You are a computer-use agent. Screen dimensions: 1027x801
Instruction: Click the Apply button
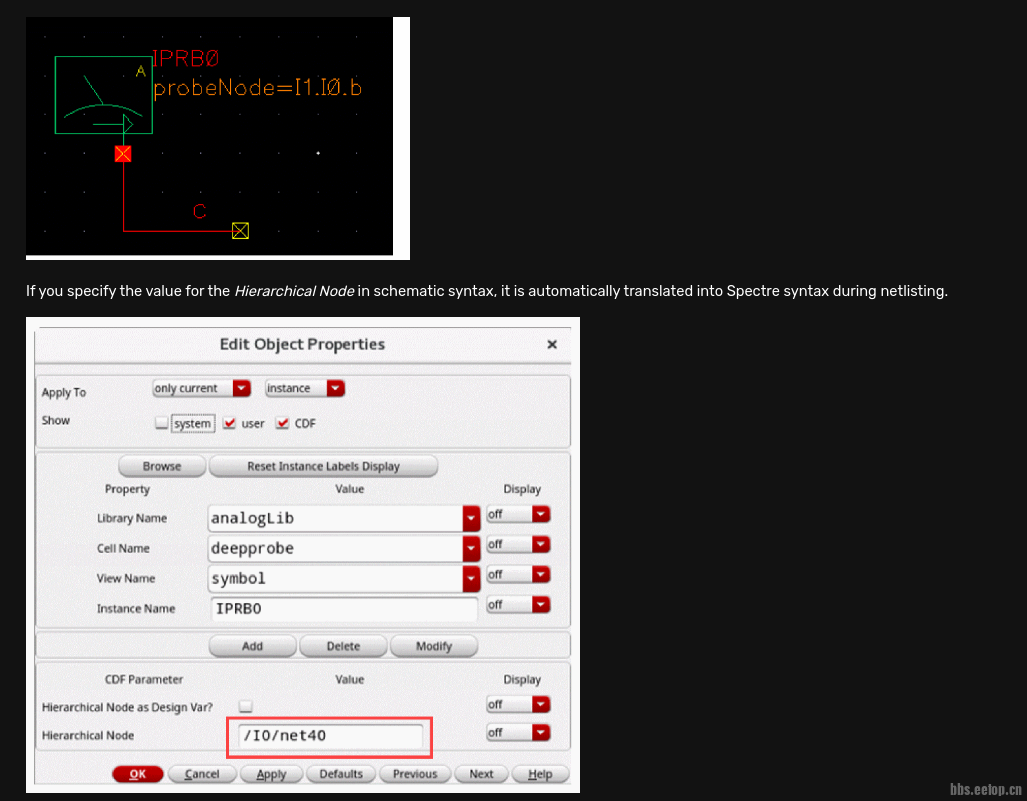[x=271, y=774]
